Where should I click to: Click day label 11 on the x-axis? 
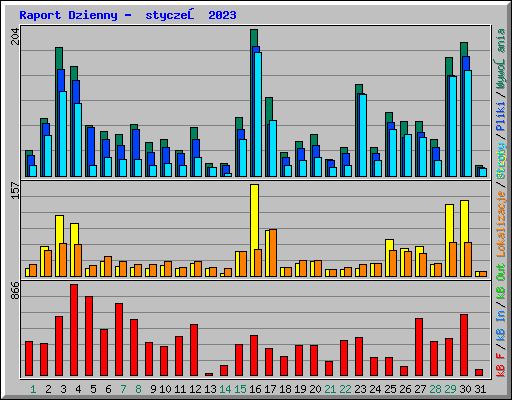coord(180,389)
